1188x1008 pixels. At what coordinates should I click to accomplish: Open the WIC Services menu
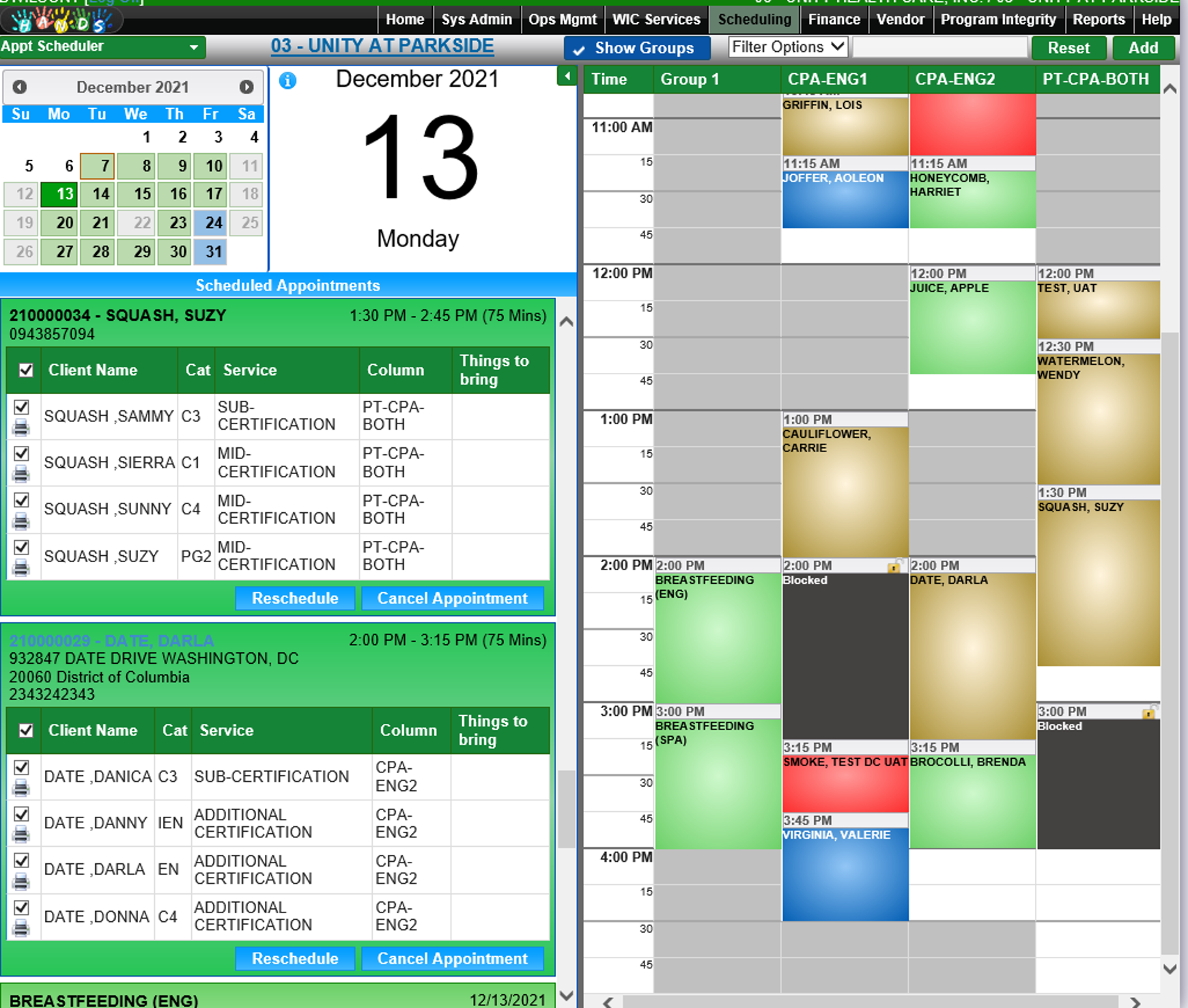tap(656, 19)
